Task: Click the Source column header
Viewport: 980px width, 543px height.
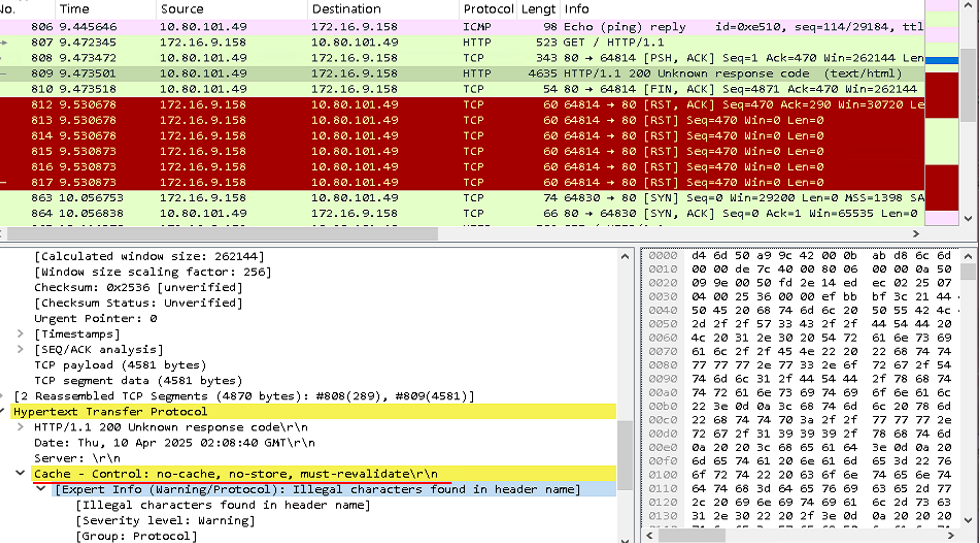Action: [230, 9]
